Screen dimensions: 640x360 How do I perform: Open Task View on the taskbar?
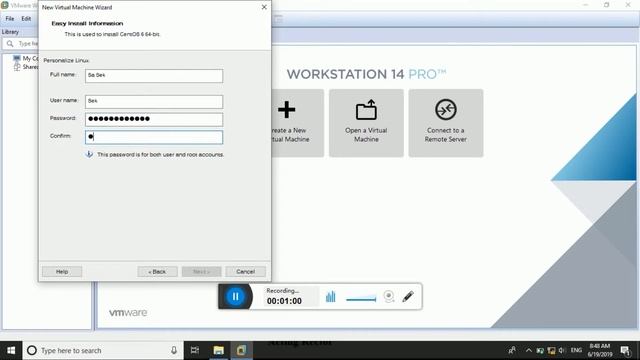point(195,350)
